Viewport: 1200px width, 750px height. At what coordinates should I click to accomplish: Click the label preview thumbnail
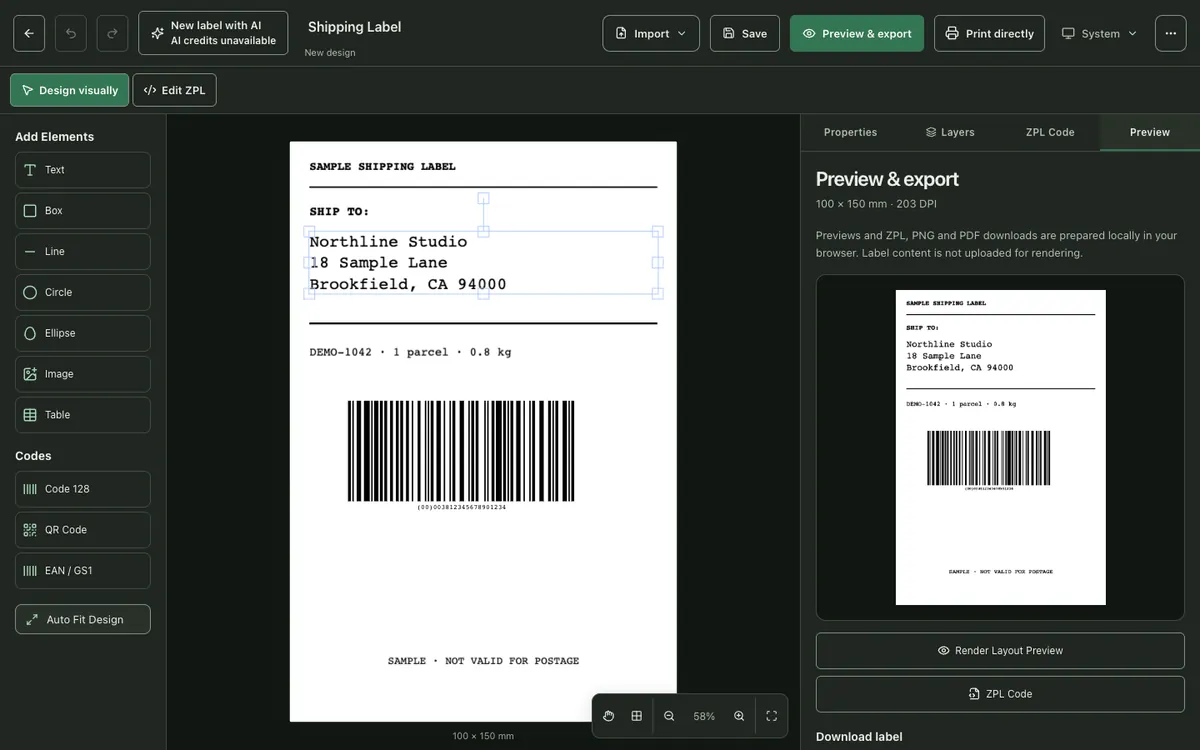click(x=1000, y=447)
